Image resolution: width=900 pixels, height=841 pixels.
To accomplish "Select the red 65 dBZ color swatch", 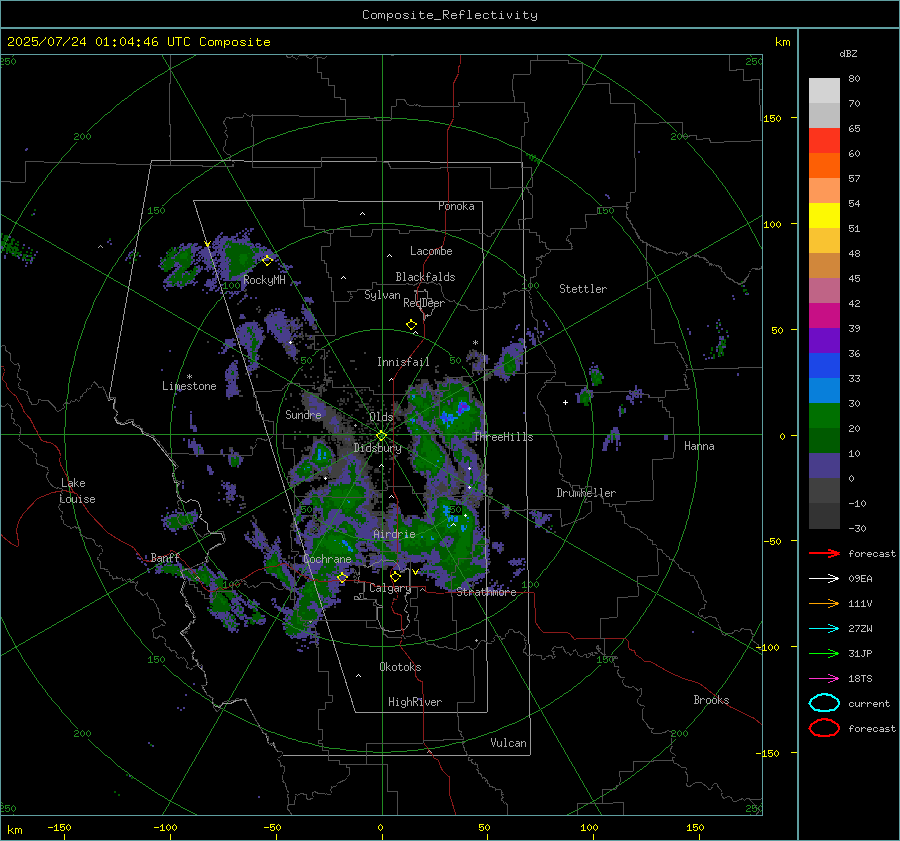I will pyautogui.click(x=824, y=140).
